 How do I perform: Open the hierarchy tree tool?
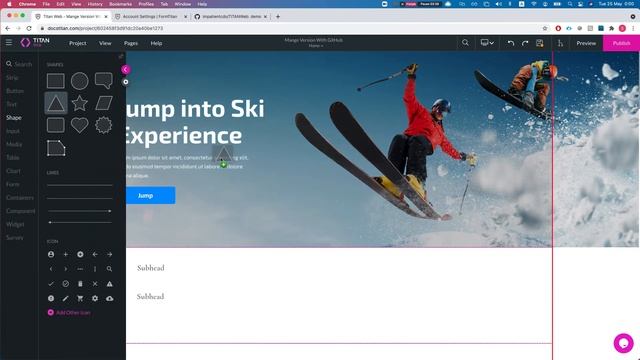click(560, 43)
